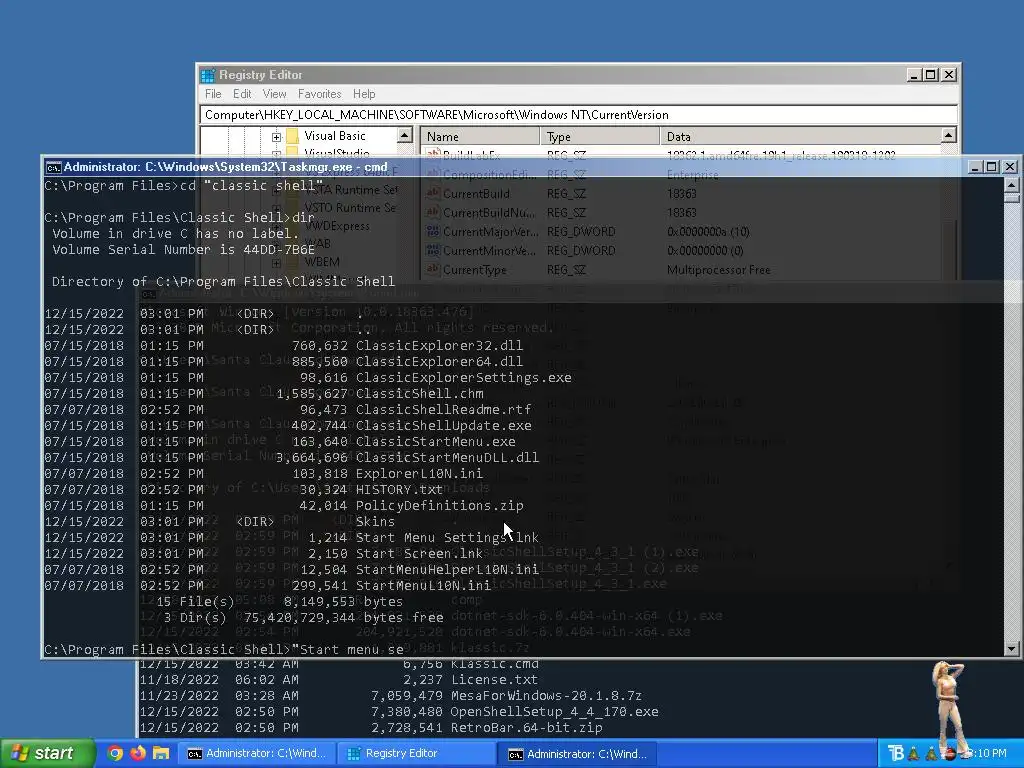Screen dimensions: 1024x768
Task: Switch to first Administrator cmd taskbar button
Action: [257, 754]
